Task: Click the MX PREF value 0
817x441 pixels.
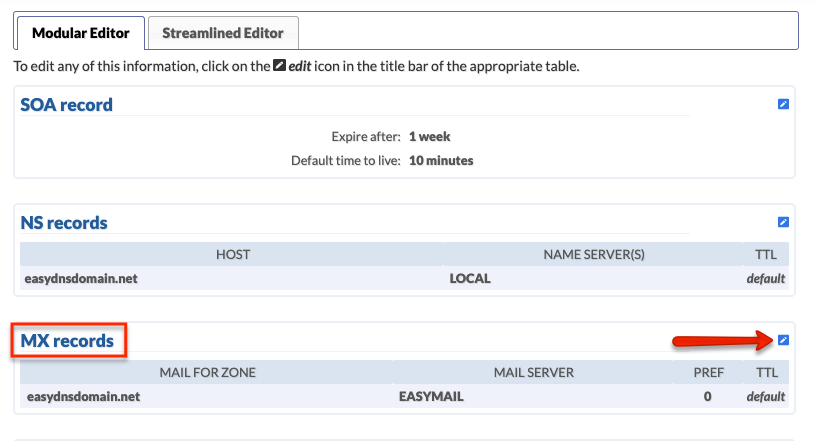Action: pyautogui.click(x=707, y=396)
